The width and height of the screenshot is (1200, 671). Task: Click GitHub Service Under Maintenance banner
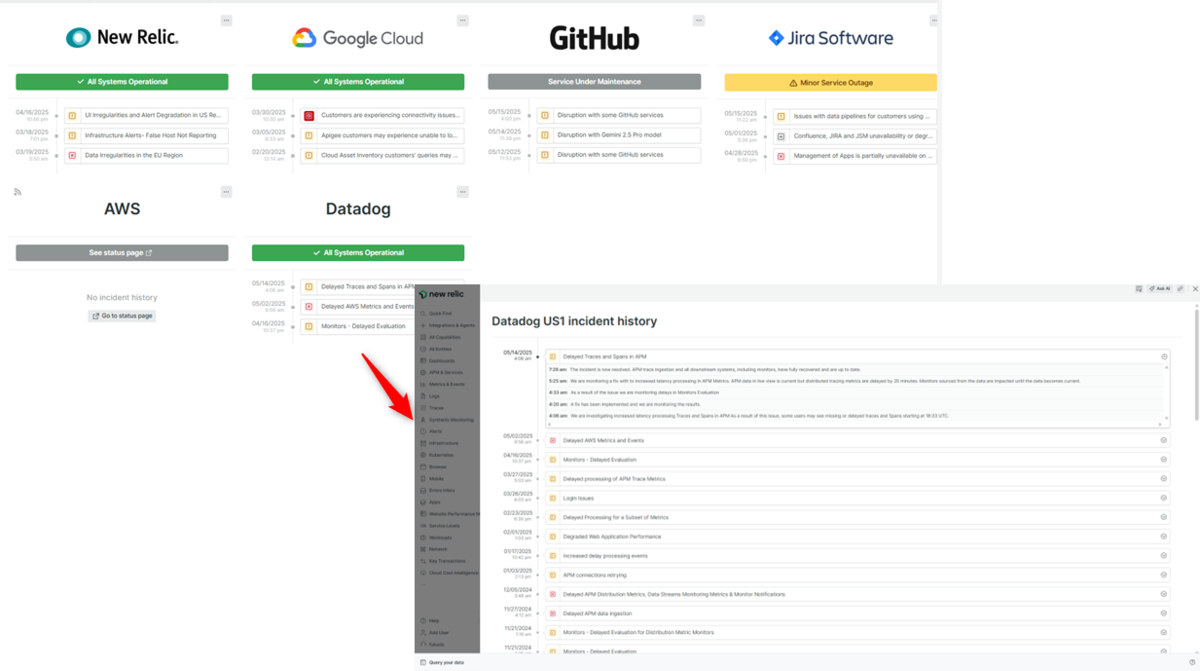tap(594, 82)
